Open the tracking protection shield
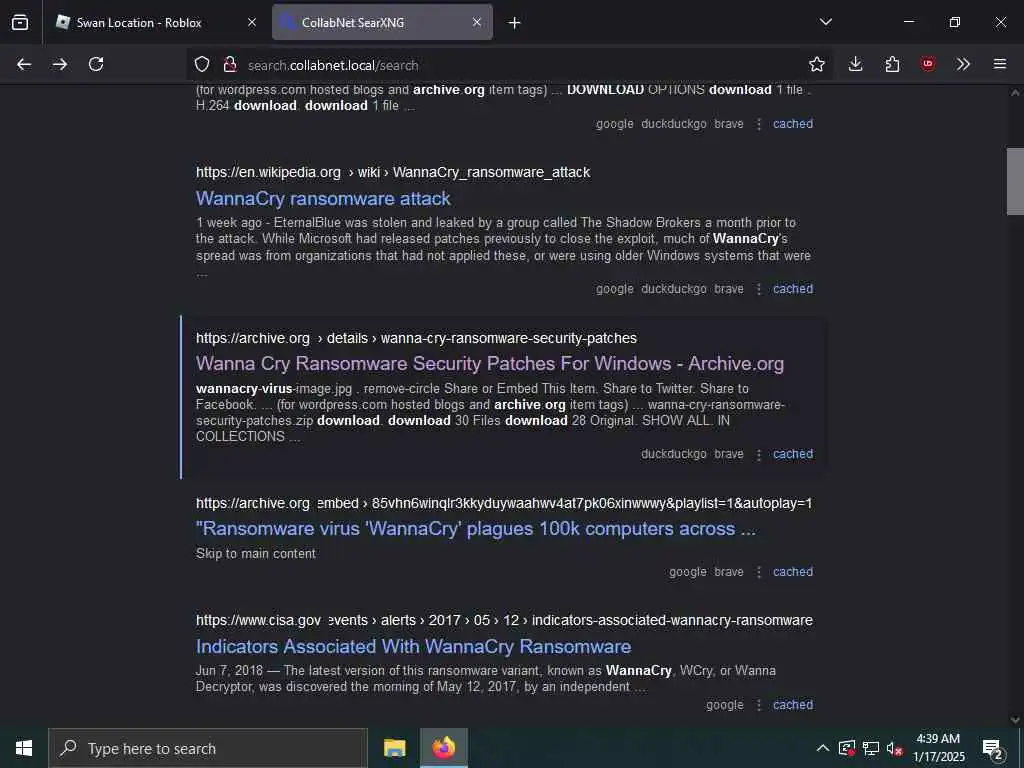1024x768 pixels. click(x=202, y=64)
